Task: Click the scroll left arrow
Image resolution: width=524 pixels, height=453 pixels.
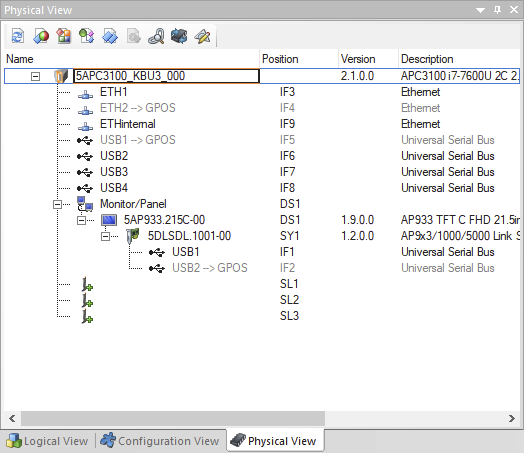Action: [12, 418]
